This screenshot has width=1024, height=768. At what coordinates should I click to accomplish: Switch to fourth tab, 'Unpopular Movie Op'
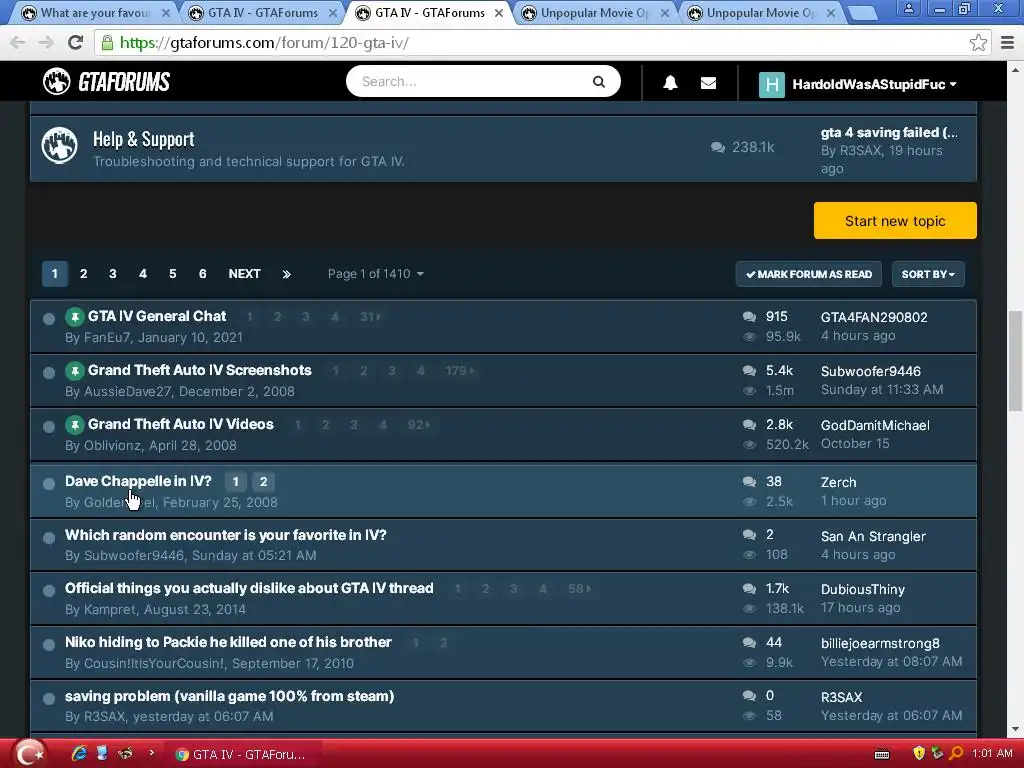(x=596, y=12)
